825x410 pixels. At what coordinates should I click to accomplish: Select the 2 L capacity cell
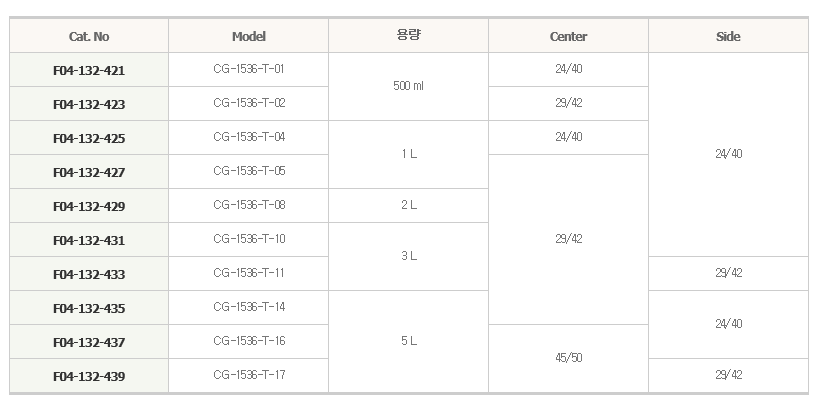tap(408, 206)
